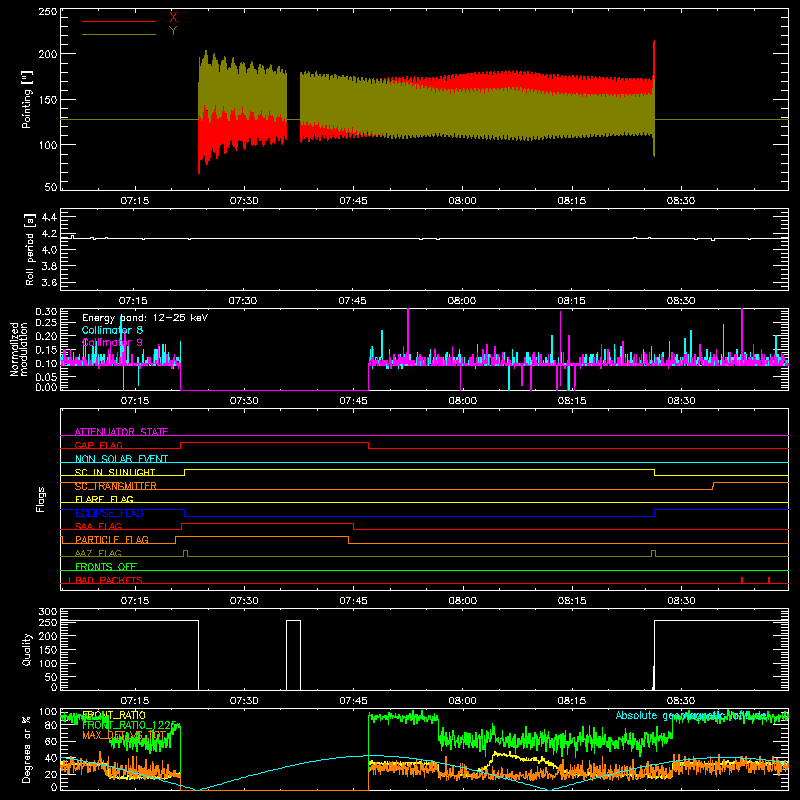The height and width of the screenshot is (800, 800).
Task: Click the 07:45 label under Roll period plot
Action: click(x=353, y=301)
